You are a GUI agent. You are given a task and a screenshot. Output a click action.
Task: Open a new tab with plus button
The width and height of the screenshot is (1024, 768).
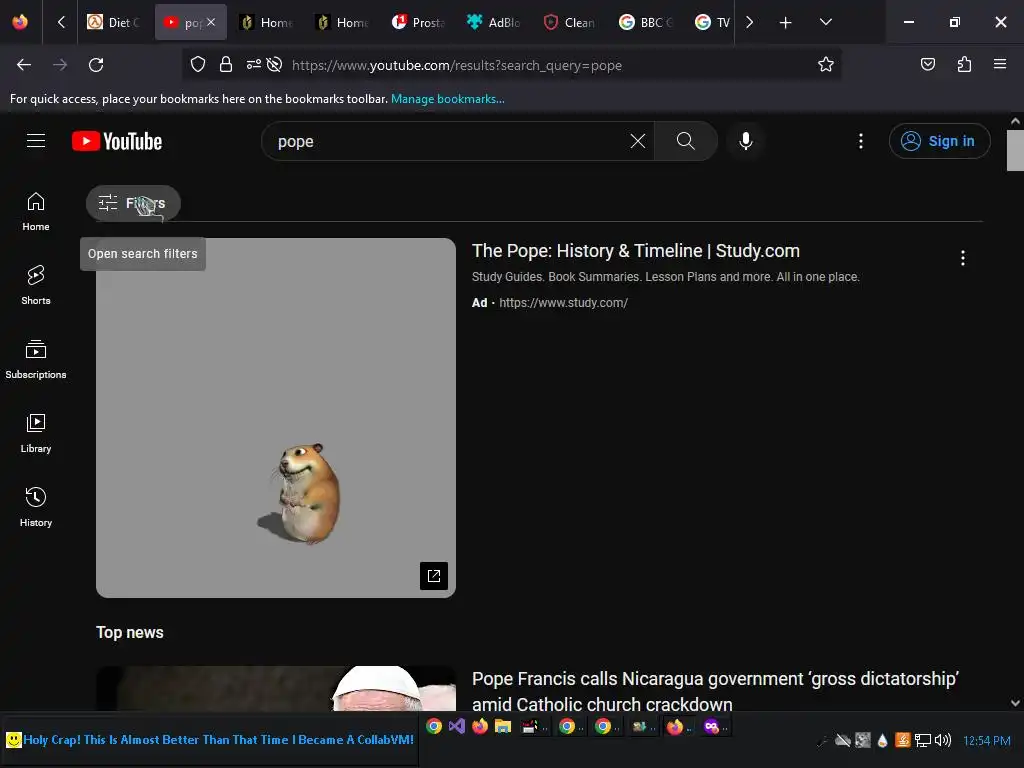[x=786, y=23]
